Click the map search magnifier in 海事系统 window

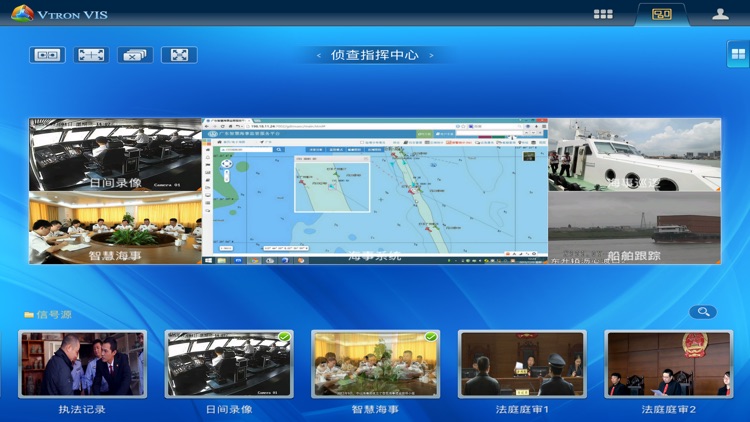pos(278,150)
